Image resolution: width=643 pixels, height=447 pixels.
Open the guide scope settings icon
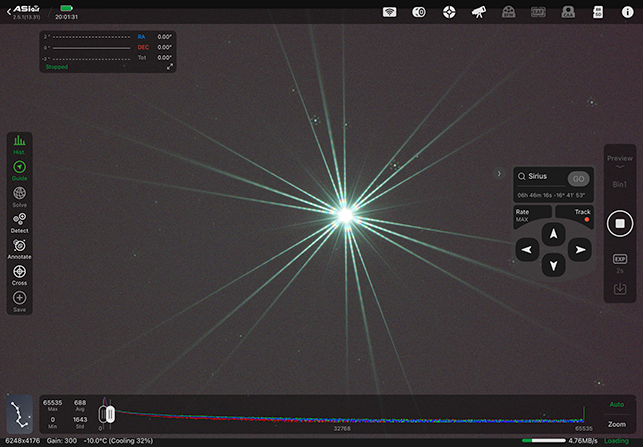[450, 12]
